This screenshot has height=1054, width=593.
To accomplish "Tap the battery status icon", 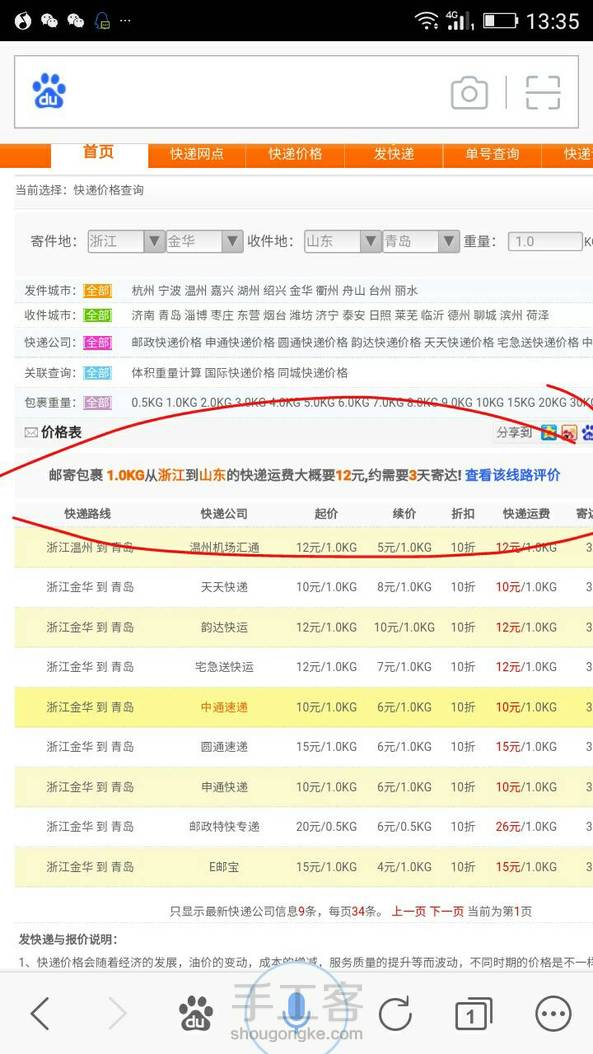I will coord(500,21).
